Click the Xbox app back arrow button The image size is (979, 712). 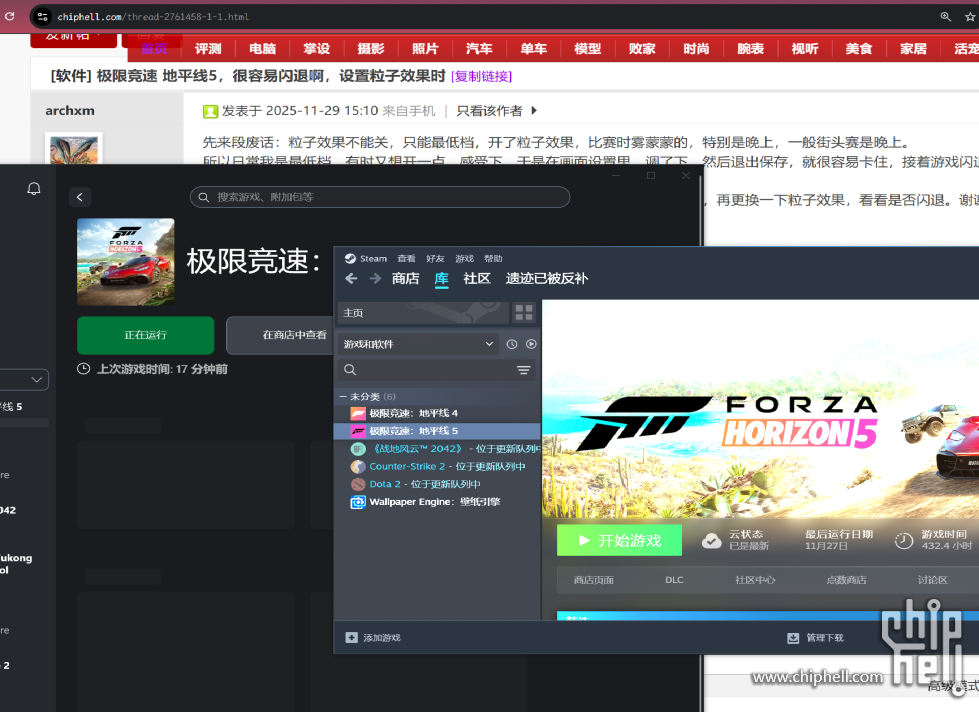[x=81, y=198]
